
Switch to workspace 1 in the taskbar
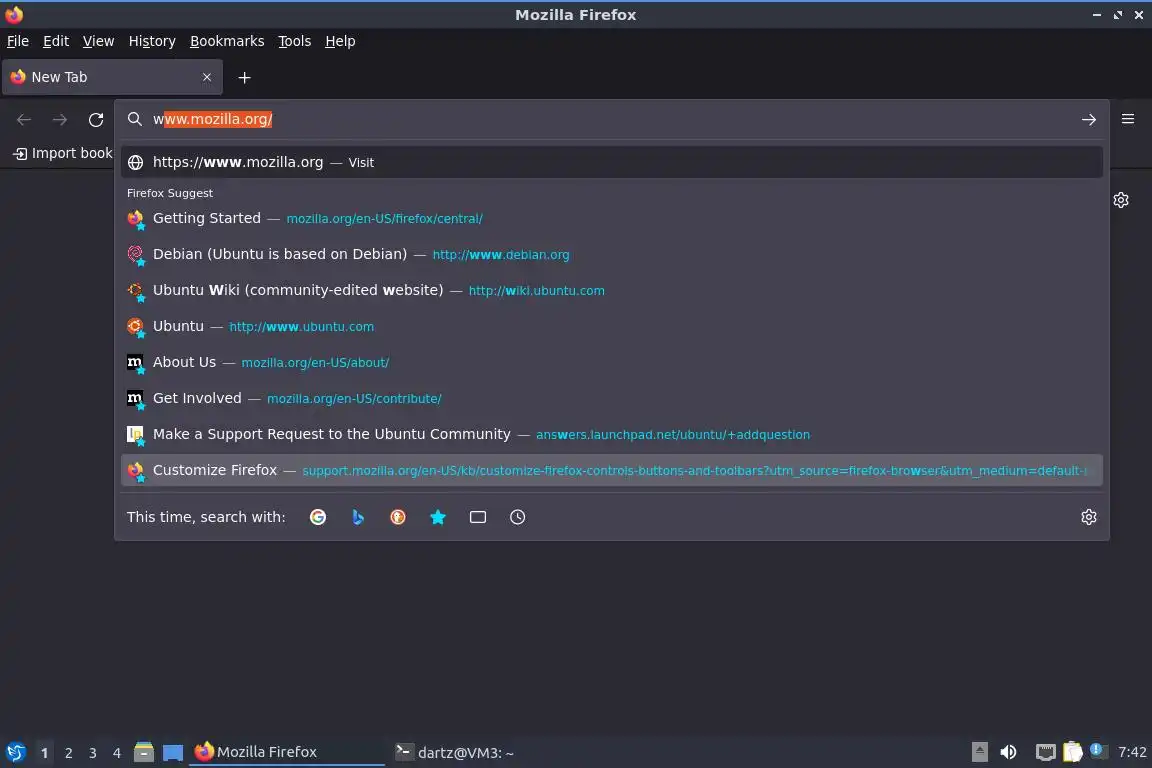(44, 753)
